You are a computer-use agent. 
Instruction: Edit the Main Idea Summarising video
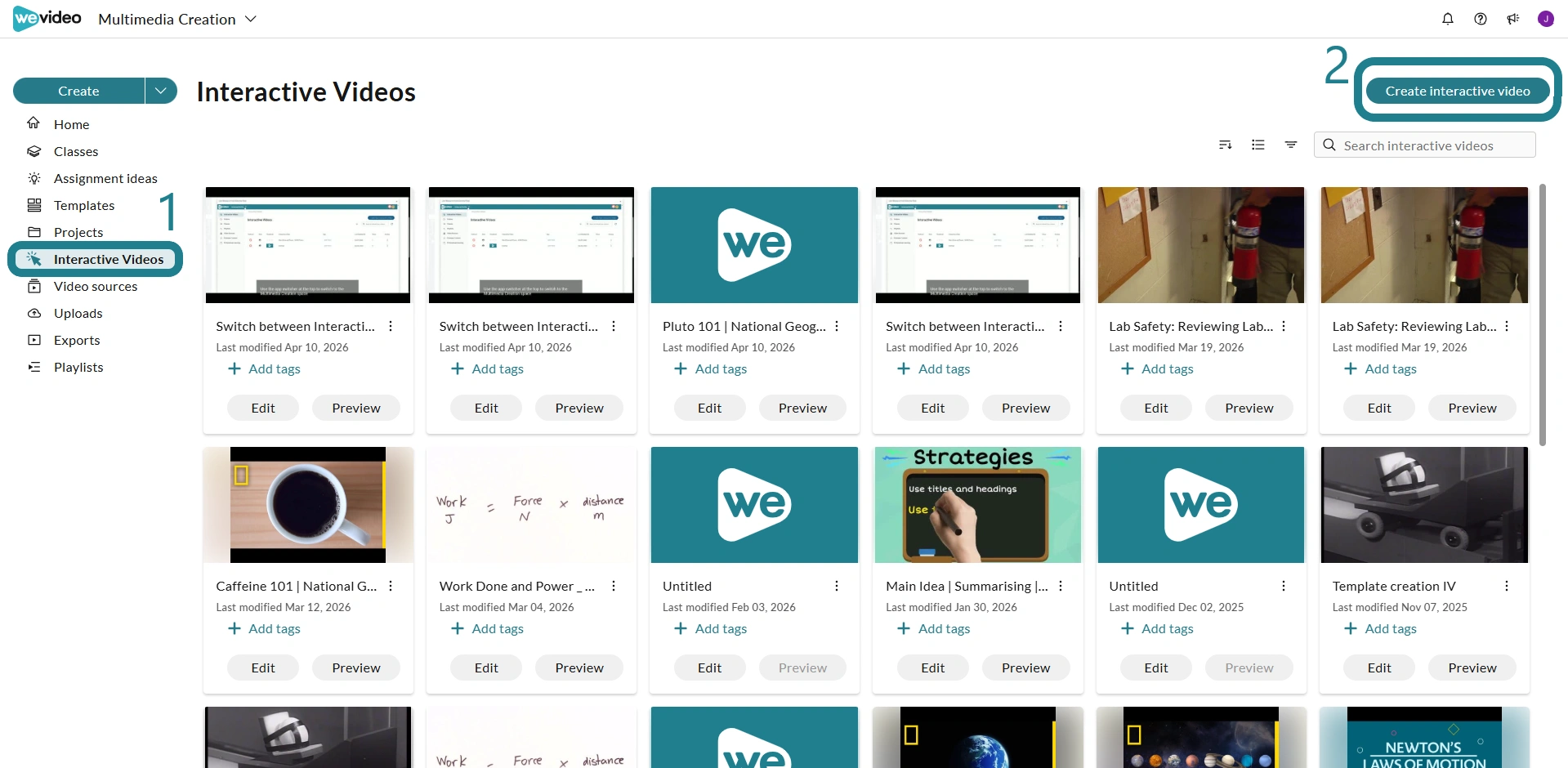(932, 668)
